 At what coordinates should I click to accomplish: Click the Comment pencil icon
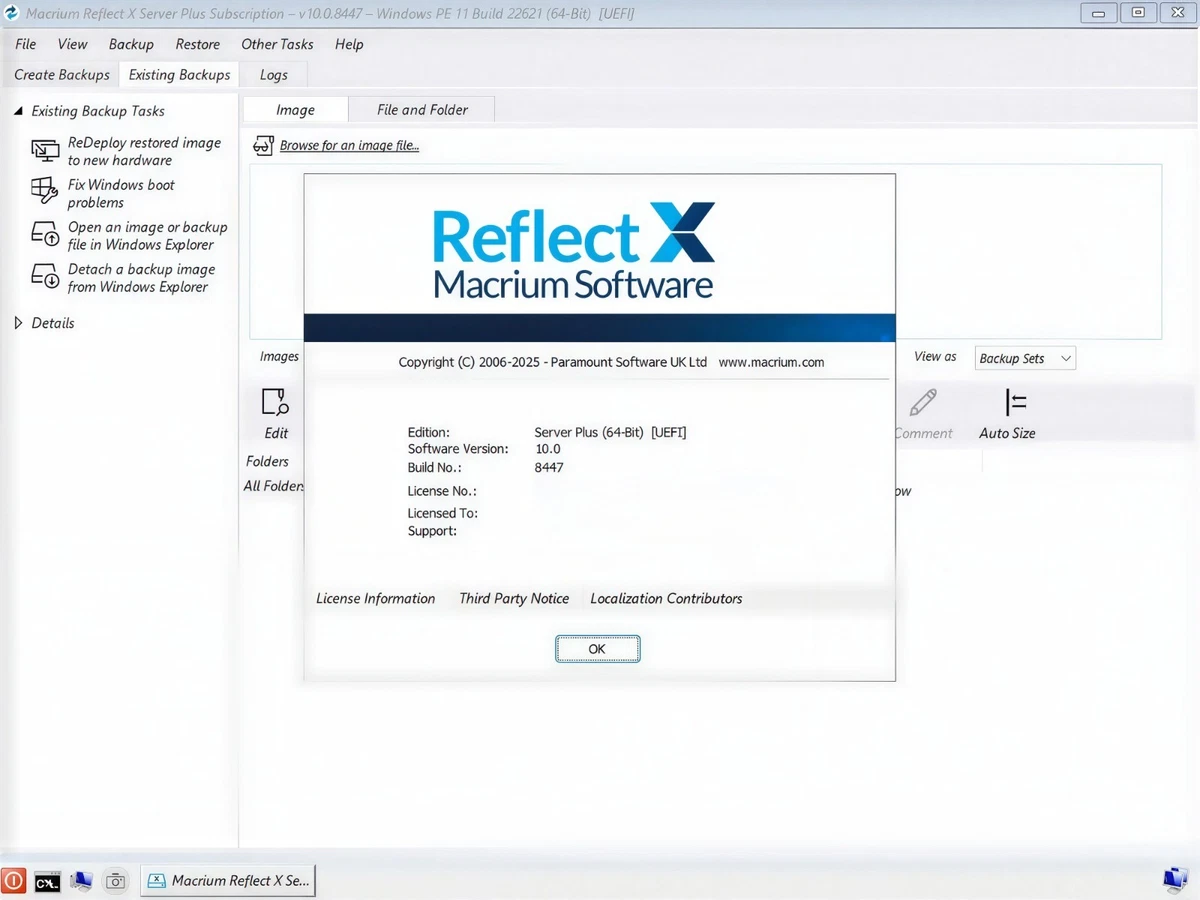pos(923,402)
